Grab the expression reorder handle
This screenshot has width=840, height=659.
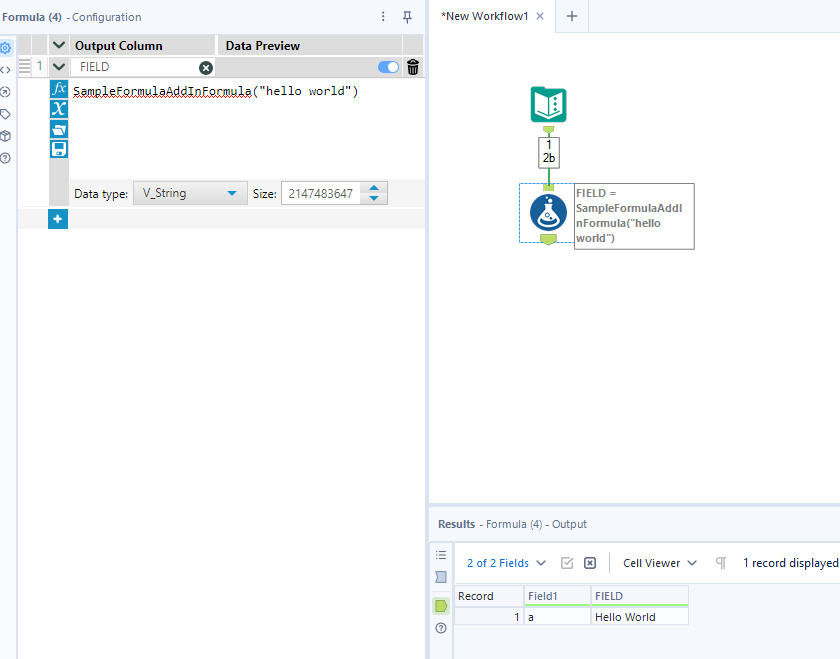25,66
